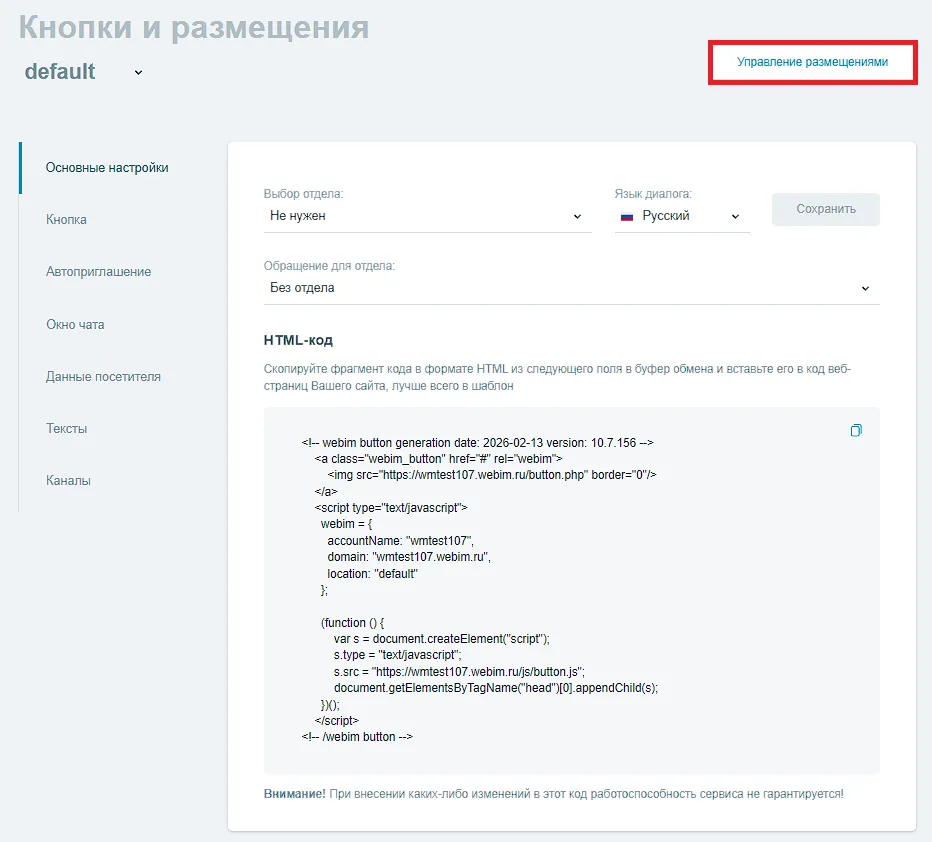932x842 pixels.
Task: Switch to the Тексты tab
Action: (66, 429)
